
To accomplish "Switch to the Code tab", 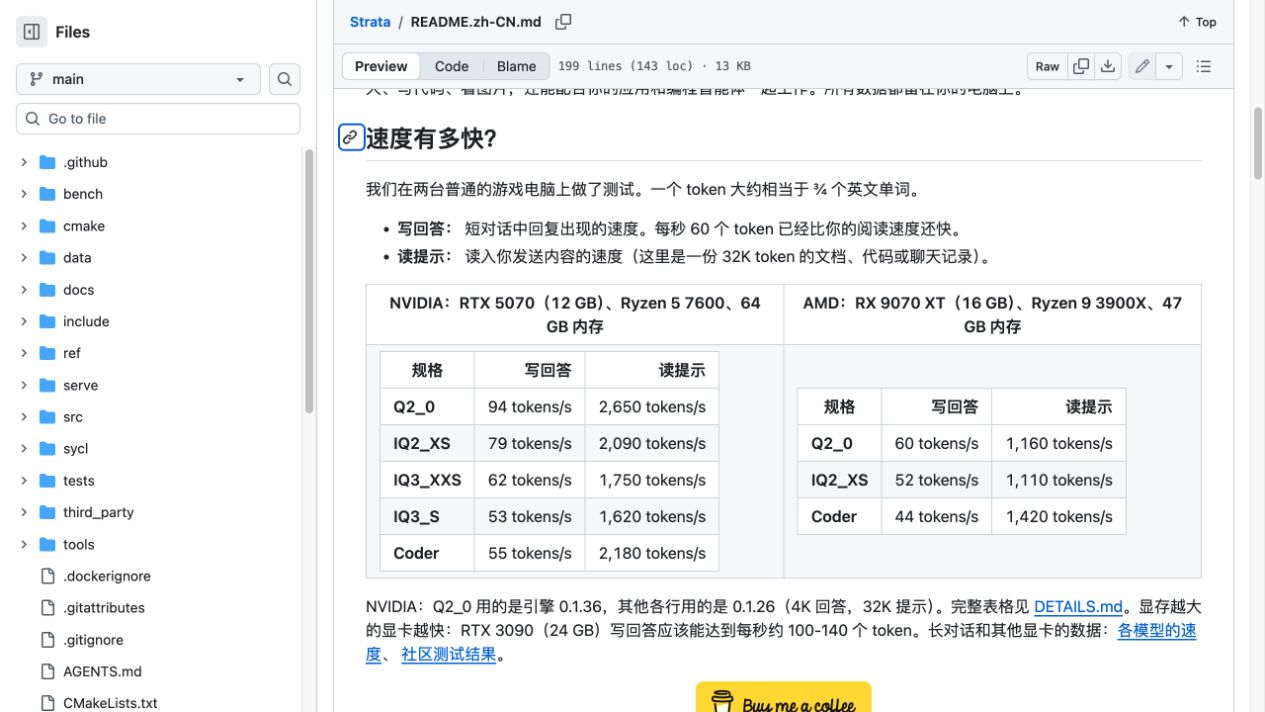I will [x=451, y=66].
